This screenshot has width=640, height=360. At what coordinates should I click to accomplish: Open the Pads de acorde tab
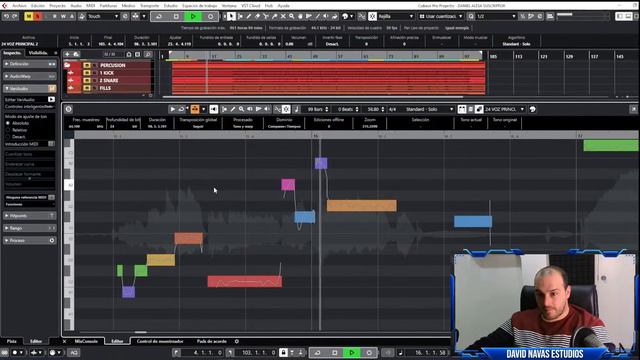(211, 341)
